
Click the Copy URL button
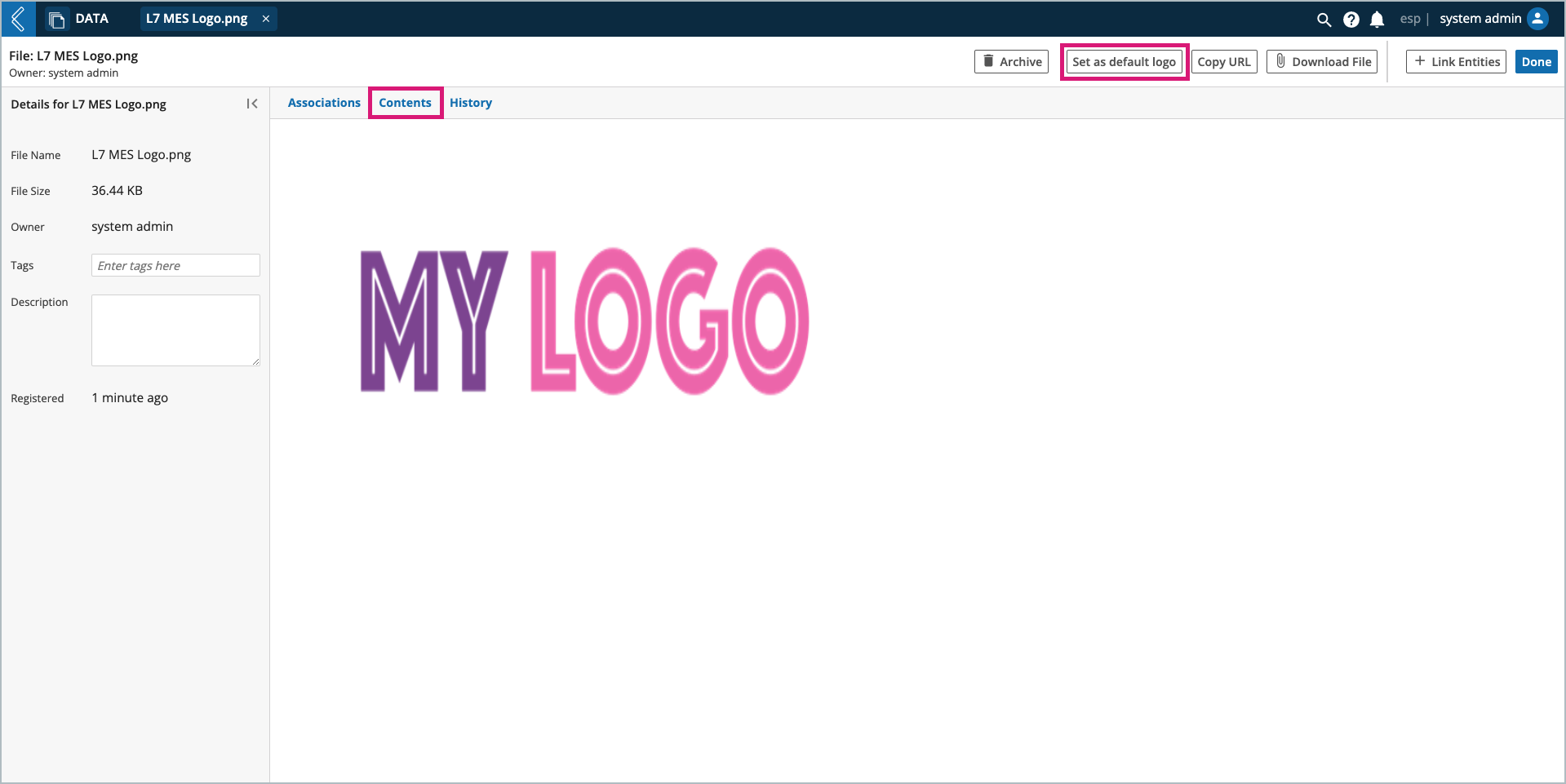[1224, 62]
